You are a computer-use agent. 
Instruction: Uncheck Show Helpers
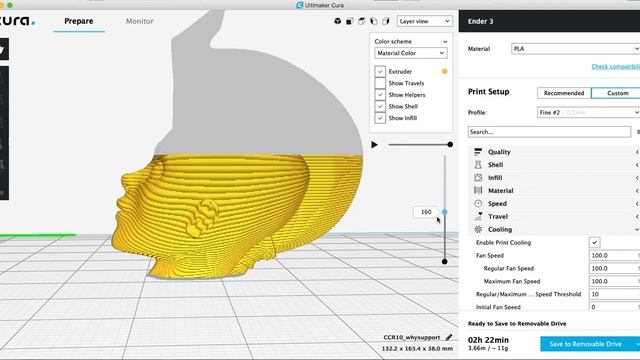(x=380, y=95)
